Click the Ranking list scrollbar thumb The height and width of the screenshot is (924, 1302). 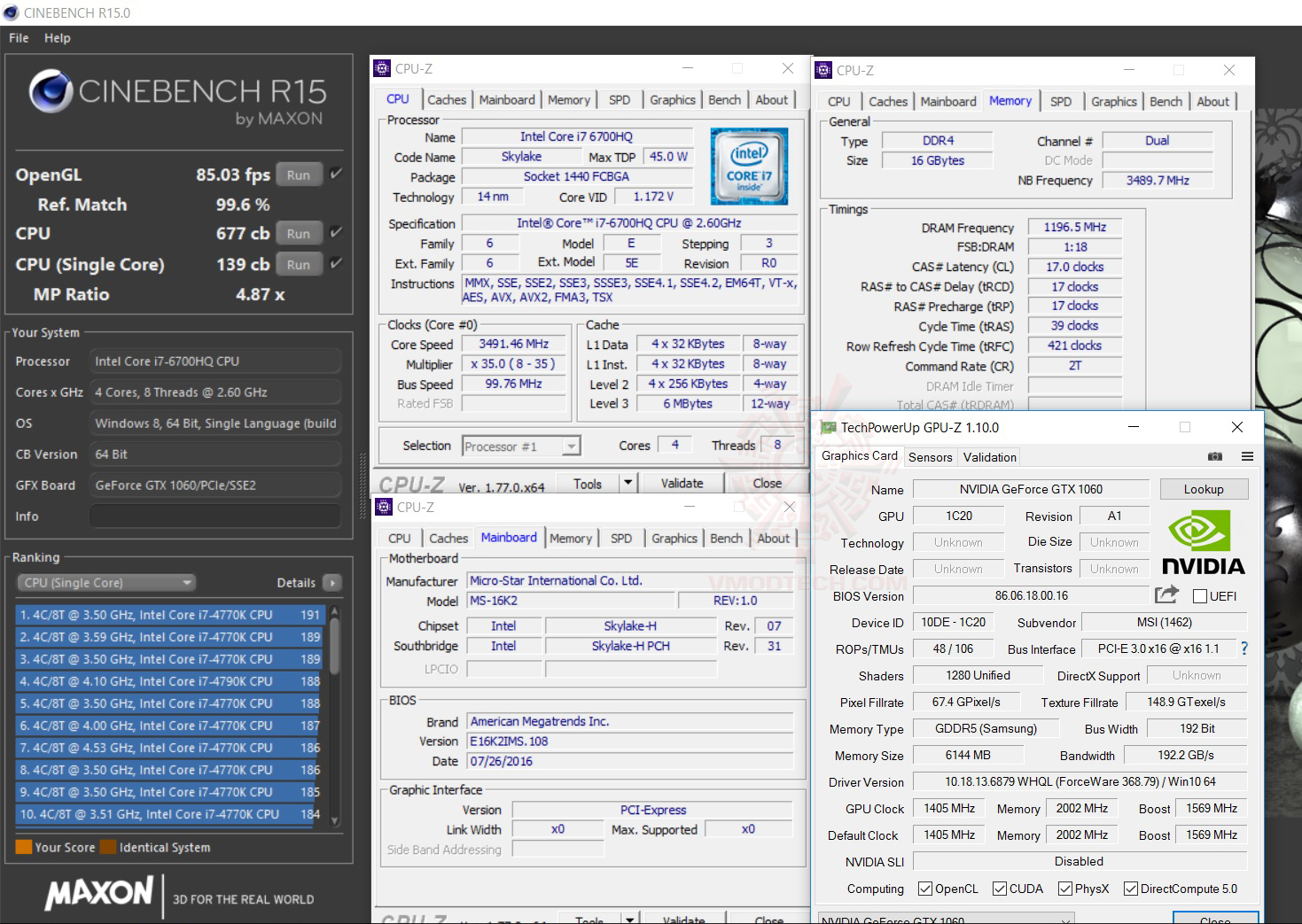coord(335,646)
